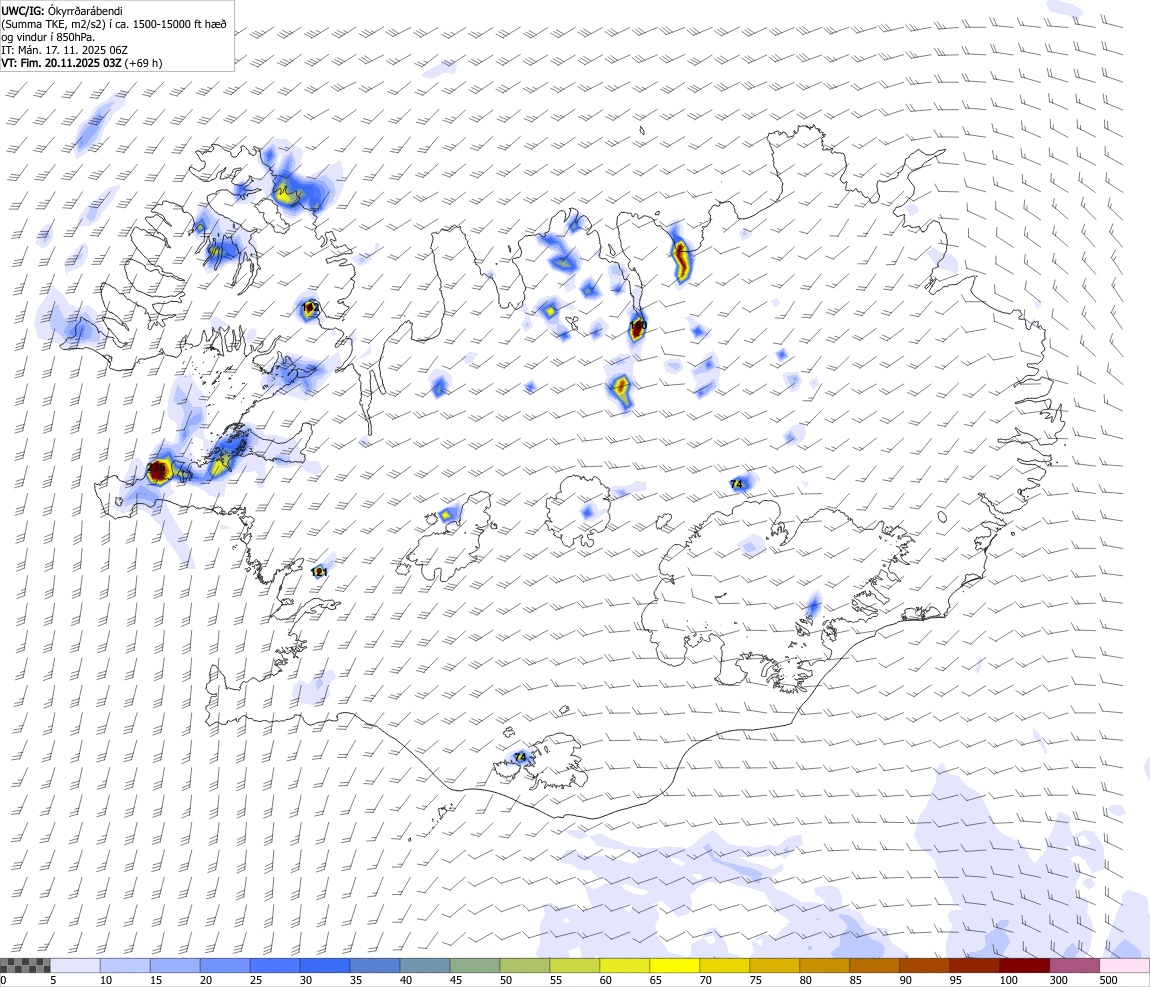Click the legend tick label "45"
The width and height of the screenshot is (1150, 987).
click(x=456, y=980)
